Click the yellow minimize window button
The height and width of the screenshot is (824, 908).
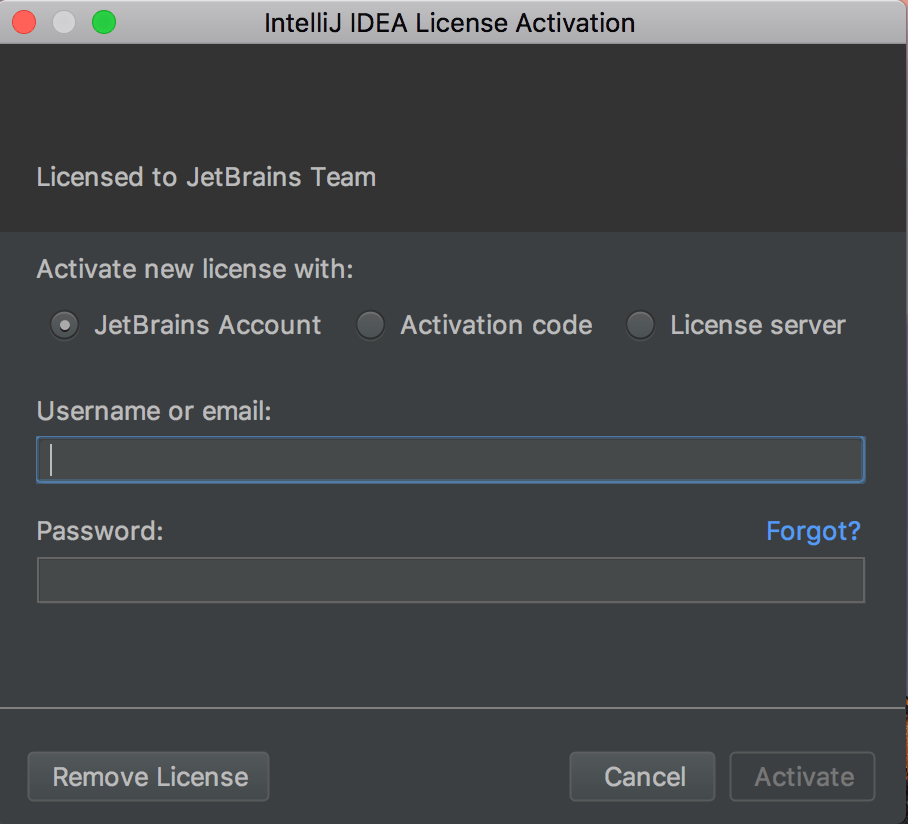click(64, 21)
